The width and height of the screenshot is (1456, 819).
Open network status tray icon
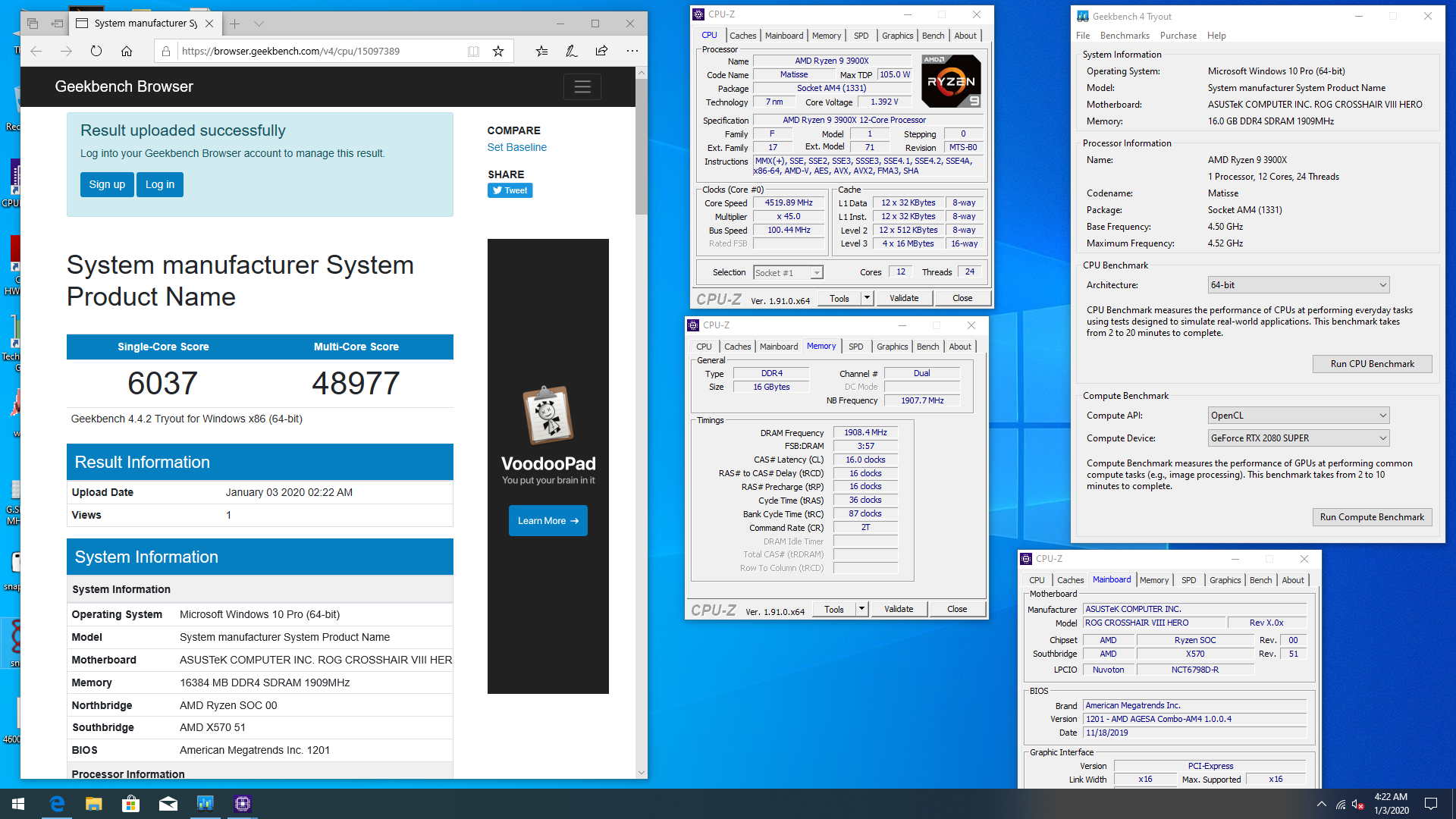pos(1341,804)
